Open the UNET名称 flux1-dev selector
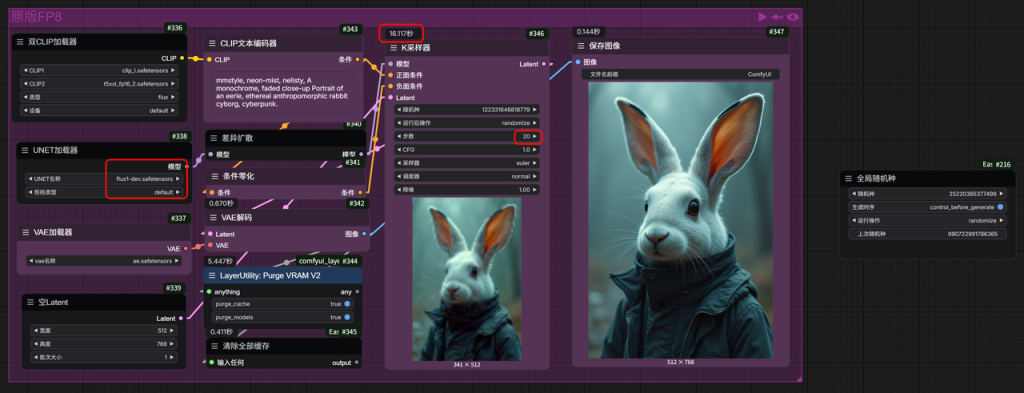 coord(103,178)
